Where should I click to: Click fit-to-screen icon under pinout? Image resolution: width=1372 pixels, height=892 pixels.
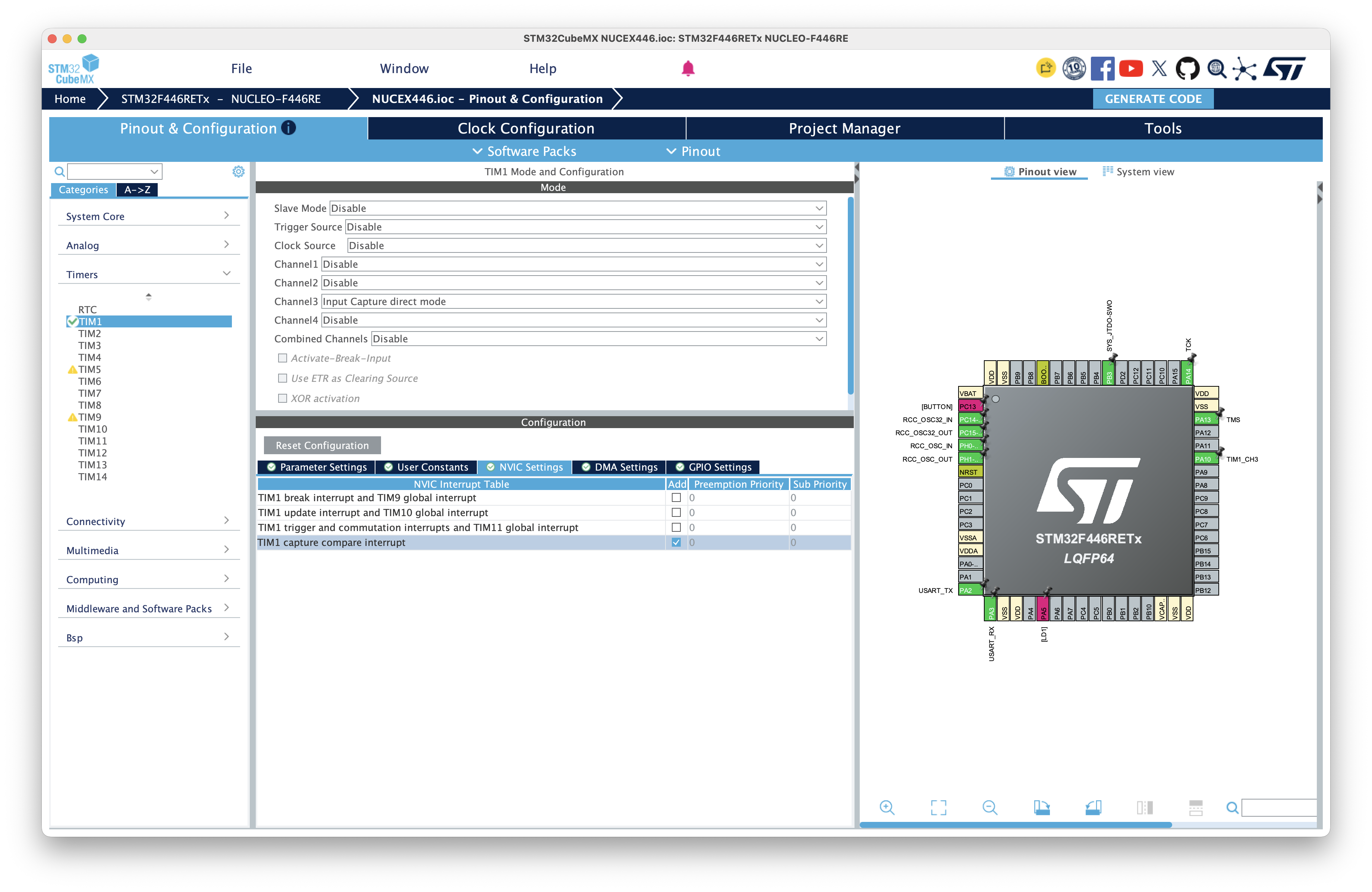(x=938, y=807)
